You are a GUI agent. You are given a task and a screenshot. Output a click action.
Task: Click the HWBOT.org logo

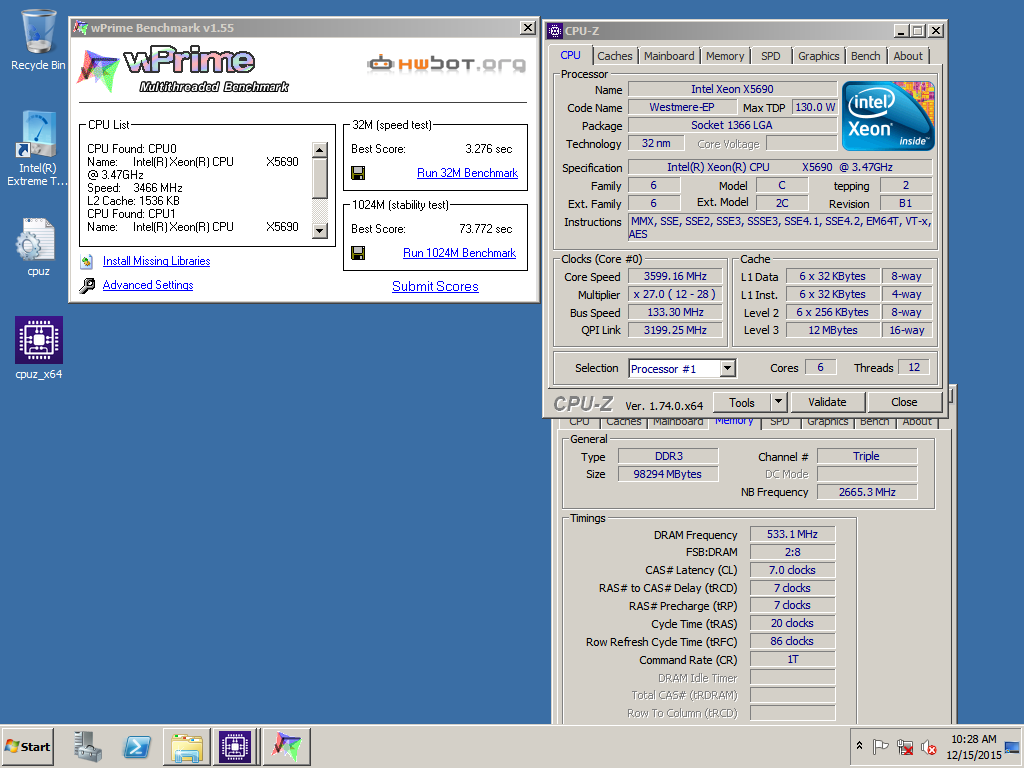tap(446, 63)
